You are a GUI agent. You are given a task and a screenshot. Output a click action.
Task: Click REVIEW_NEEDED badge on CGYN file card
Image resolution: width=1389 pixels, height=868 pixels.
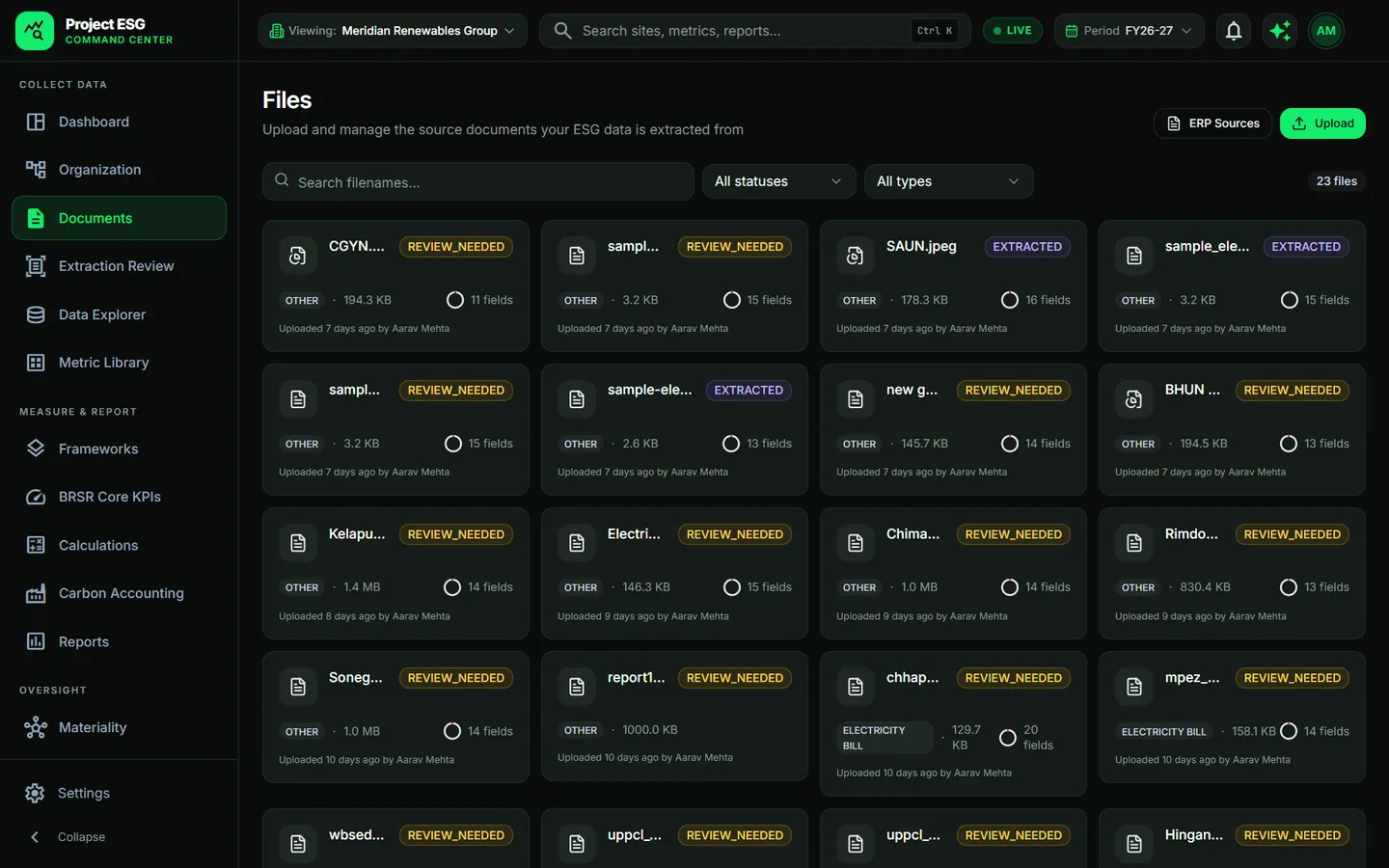point(456,247)
